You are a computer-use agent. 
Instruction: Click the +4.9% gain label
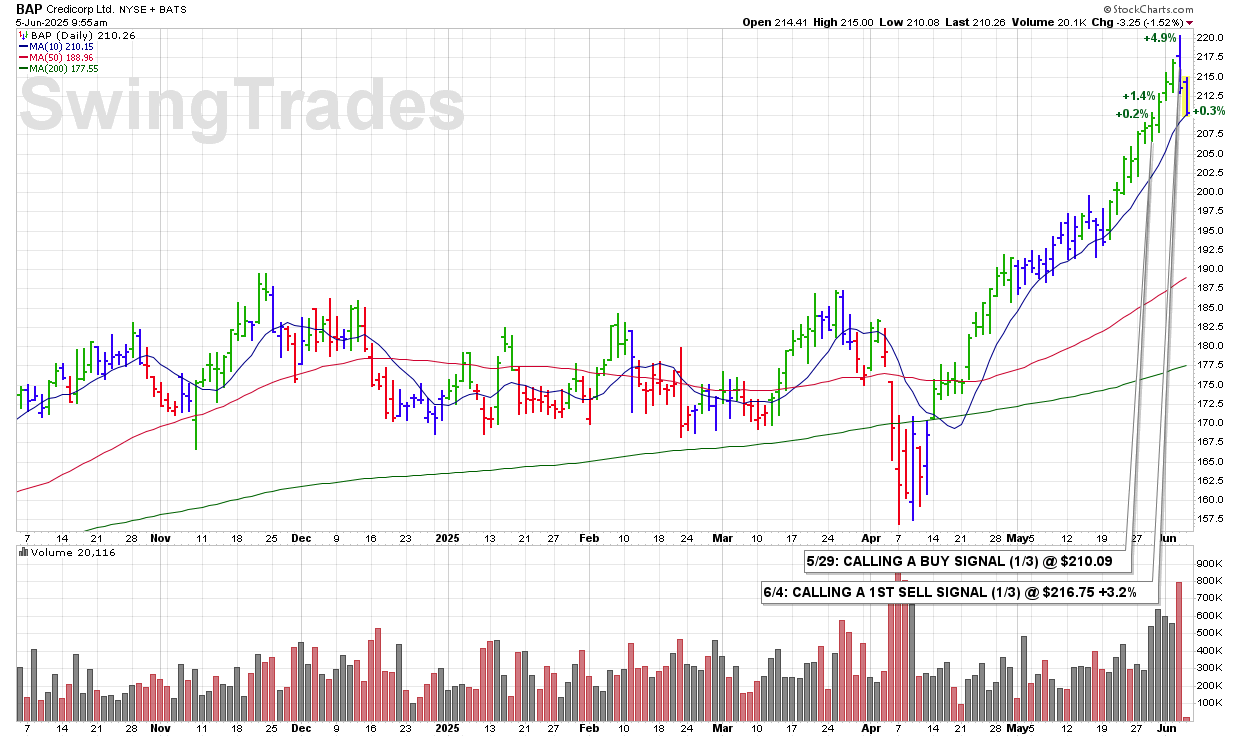point(1159,38)
